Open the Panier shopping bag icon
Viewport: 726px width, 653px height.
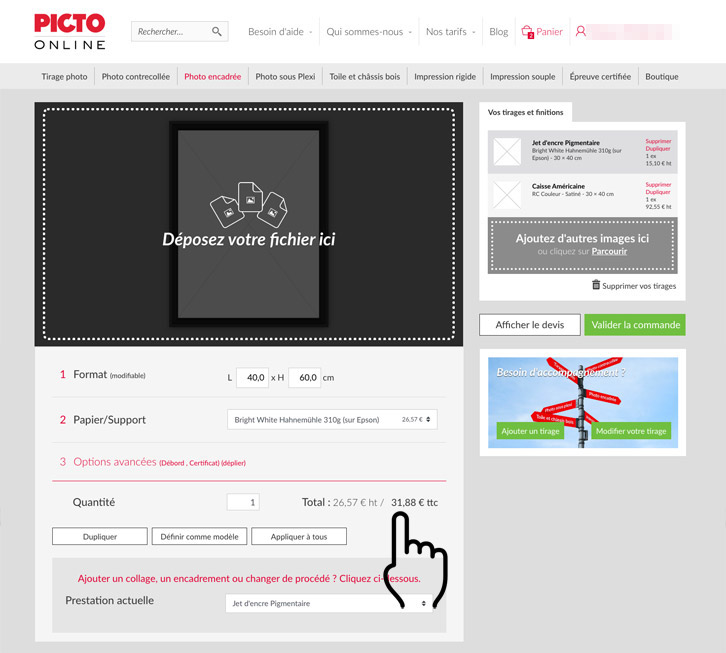pyautogui.click(x=528, y=32)
